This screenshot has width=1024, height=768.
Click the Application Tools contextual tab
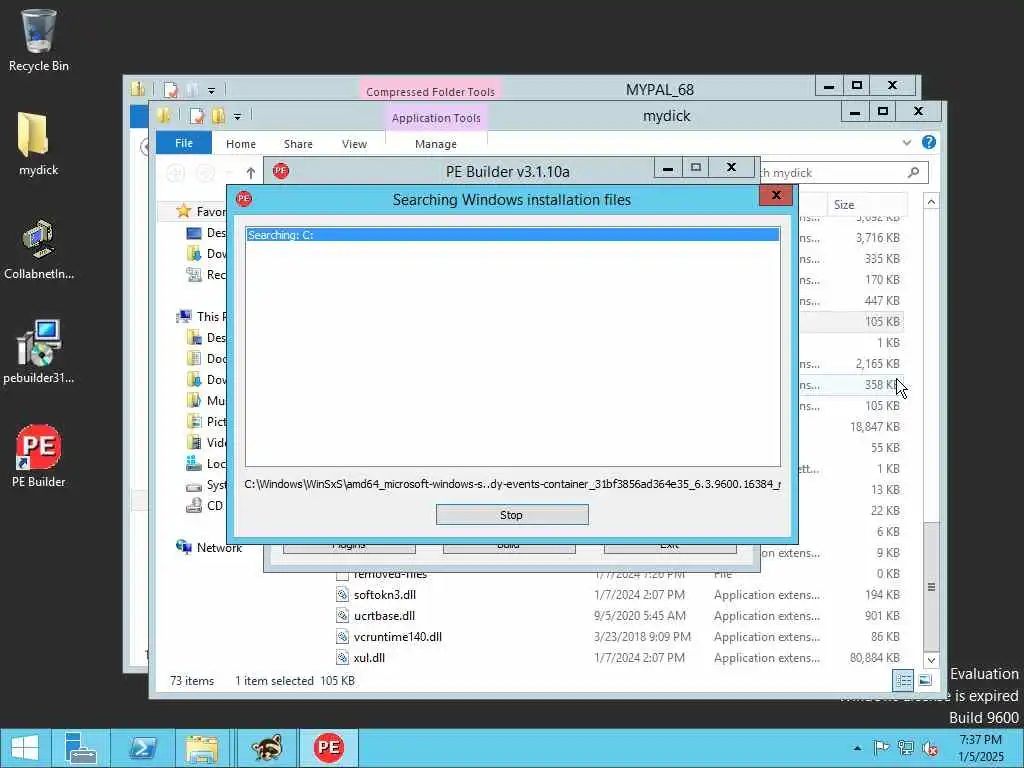point(436,118)
